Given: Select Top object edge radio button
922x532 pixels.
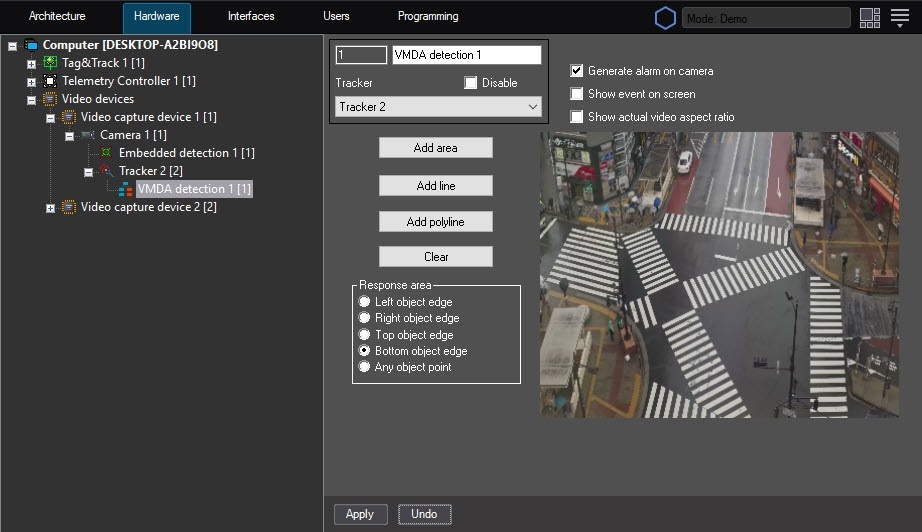Looking at the screenshot, I should click(x=365, y=334).
